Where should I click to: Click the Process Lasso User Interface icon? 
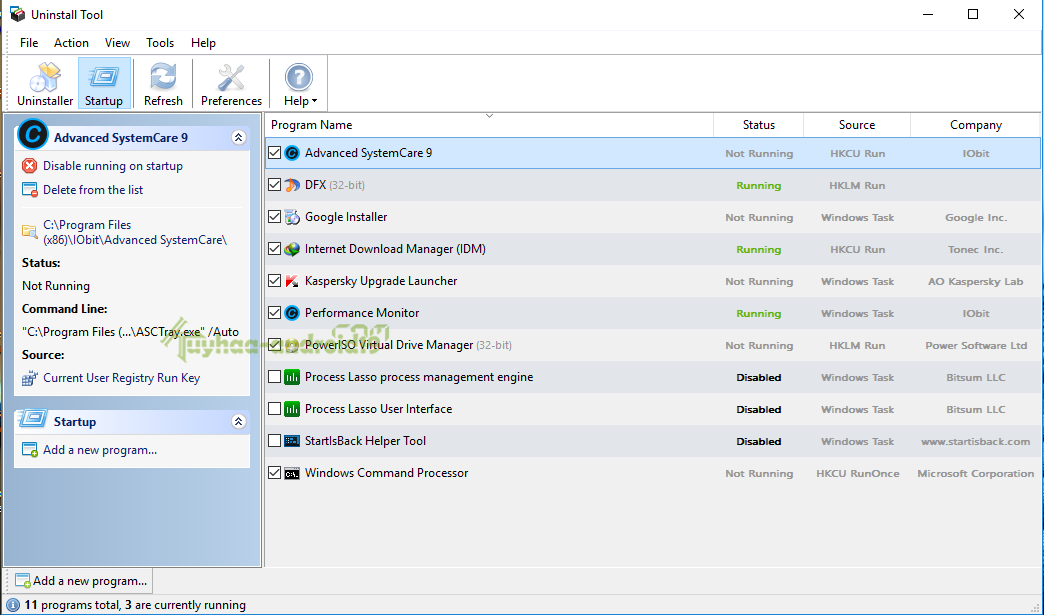point(292,409)
